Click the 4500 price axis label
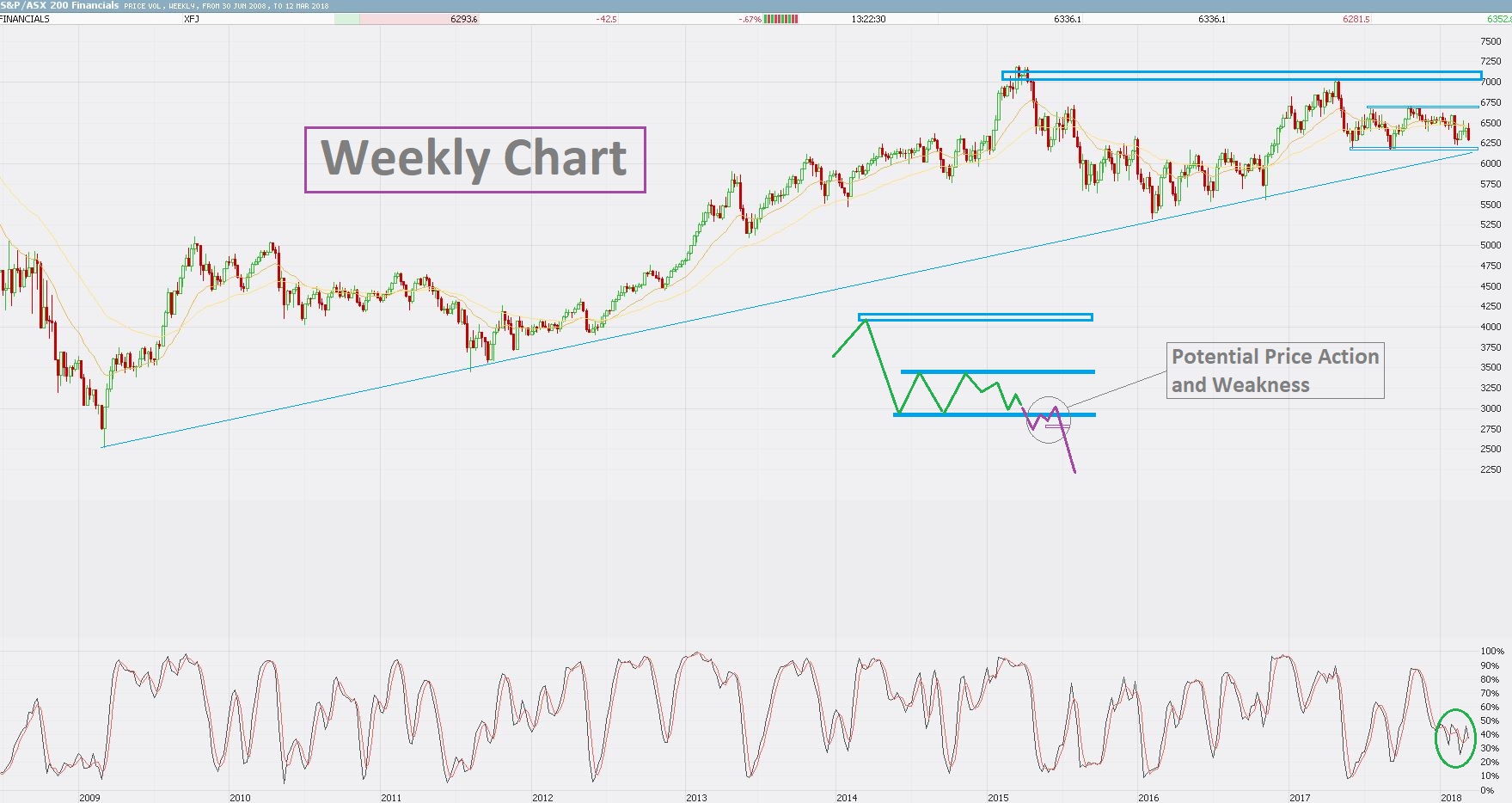Image resolution: width=1512 pixels, height=803 pixels. [x=1491, y=286]
